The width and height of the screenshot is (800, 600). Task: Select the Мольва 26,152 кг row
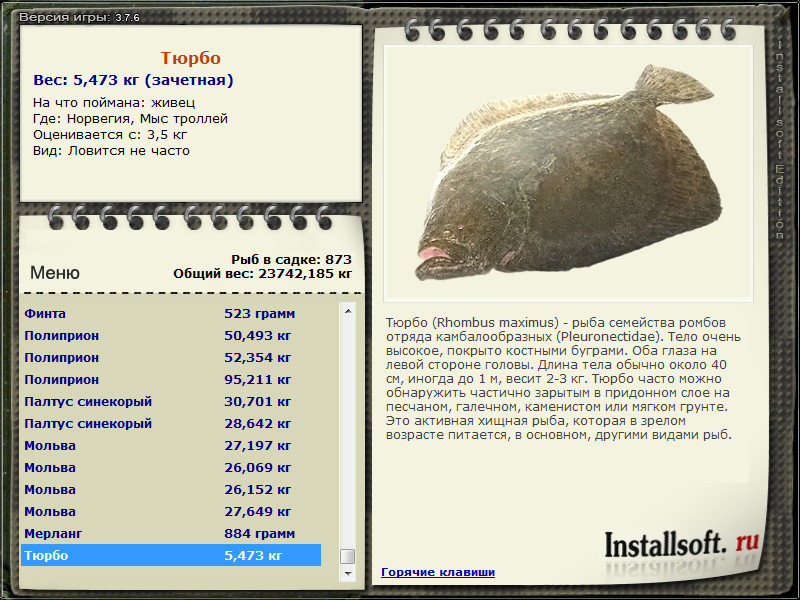pyautogui.click(x=171, y=489)
